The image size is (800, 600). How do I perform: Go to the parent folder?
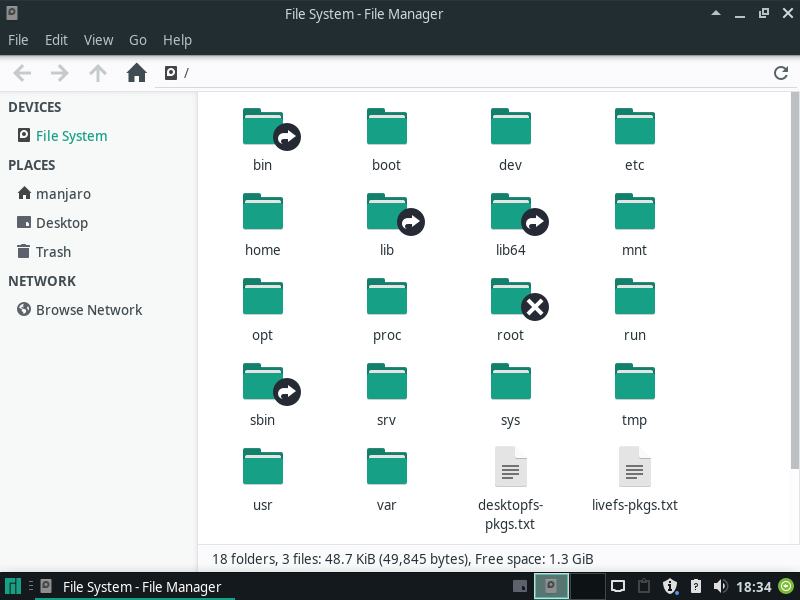tap(98, 73)
